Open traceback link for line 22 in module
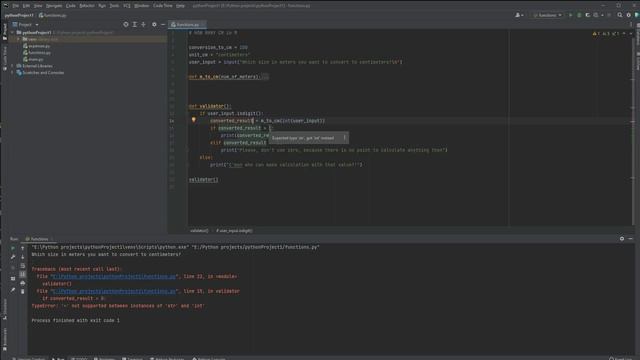The width and height of the screenshot is (640, 360). (x=114, y=276)
